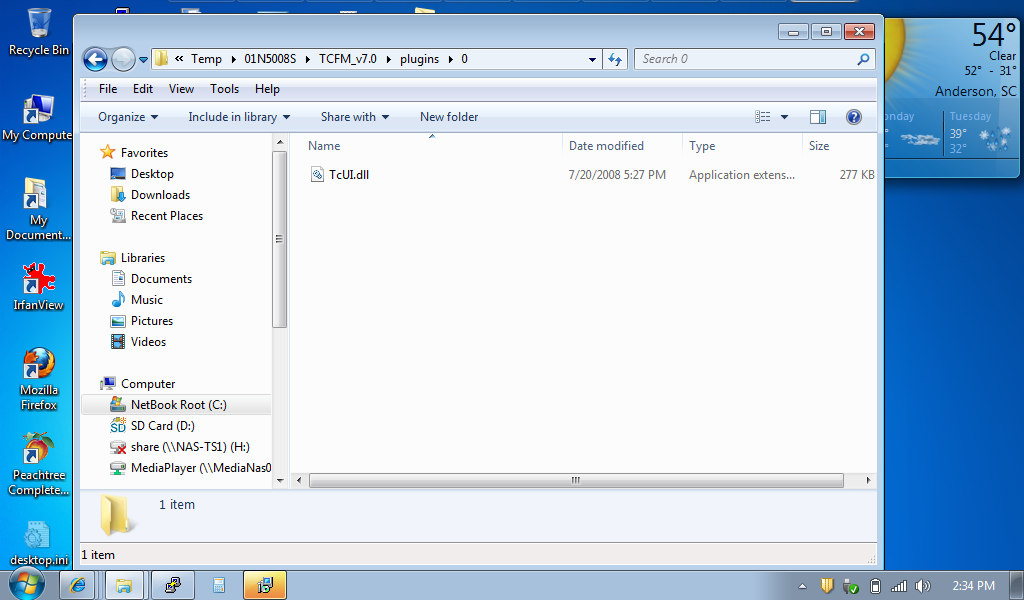Open the Music library
Viewport: 1024px width, 600px height.
[146, 300]
